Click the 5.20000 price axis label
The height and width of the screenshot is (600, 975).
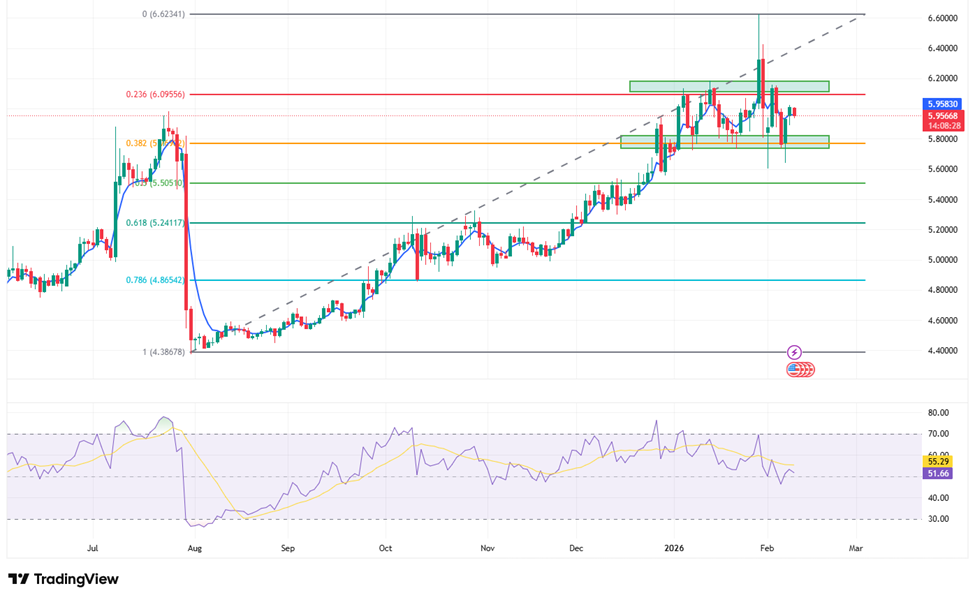pyautogui.click(x=942, y=230)
